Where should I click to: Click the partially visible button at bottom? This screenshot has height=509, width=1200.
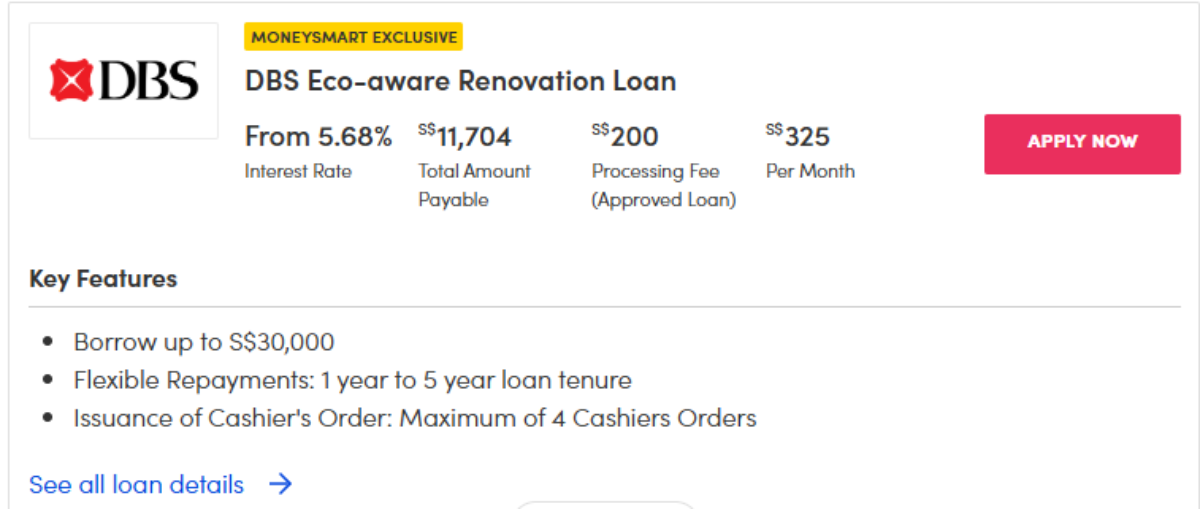605,504
